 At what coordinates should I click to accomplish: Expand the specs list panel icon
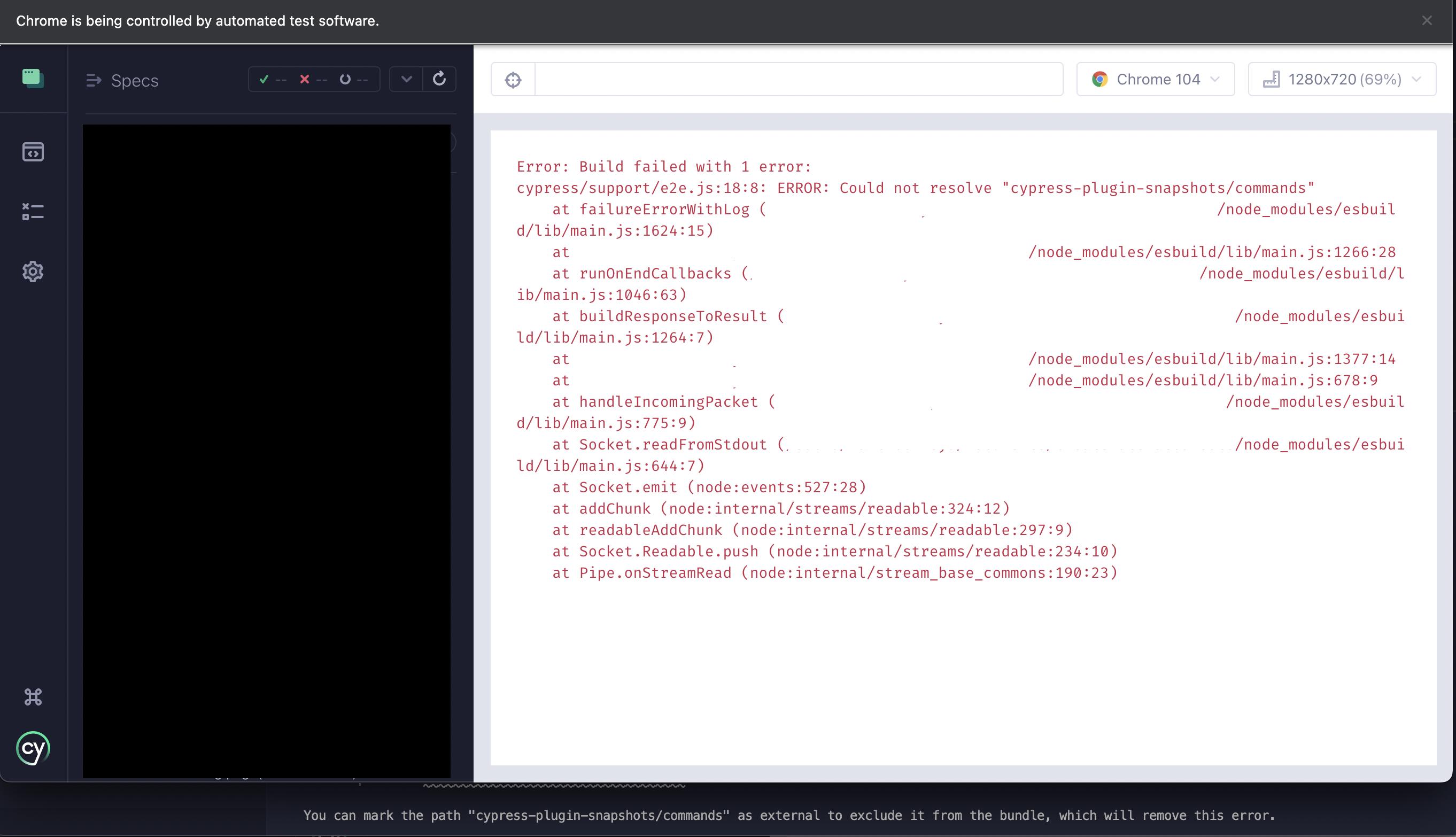(94, 81)
